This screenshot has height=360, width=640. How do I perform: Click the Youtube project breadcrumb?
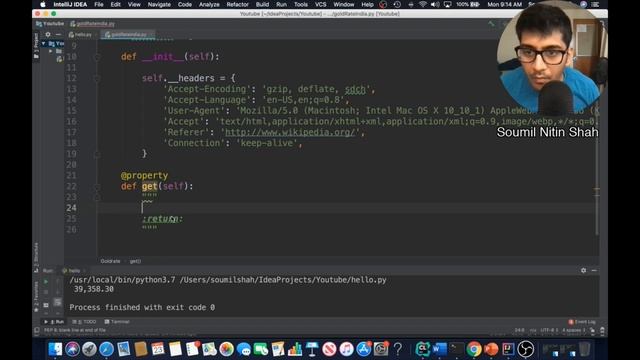click(x=50, y=24)
